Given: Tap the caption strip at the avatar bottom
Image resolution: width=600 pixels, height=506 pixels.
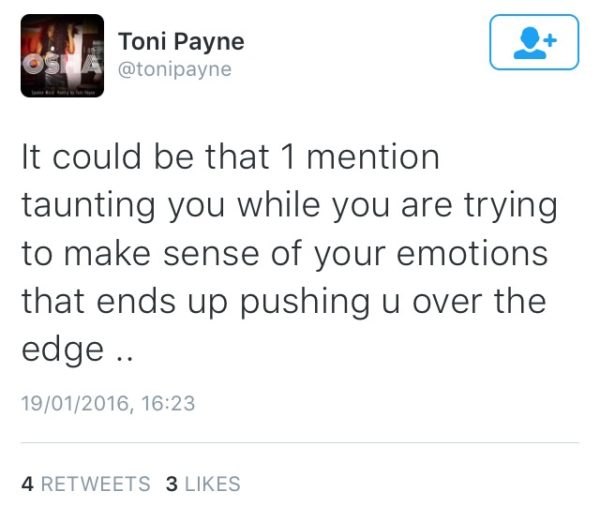Looking at the screenshot, I should 62,93.
